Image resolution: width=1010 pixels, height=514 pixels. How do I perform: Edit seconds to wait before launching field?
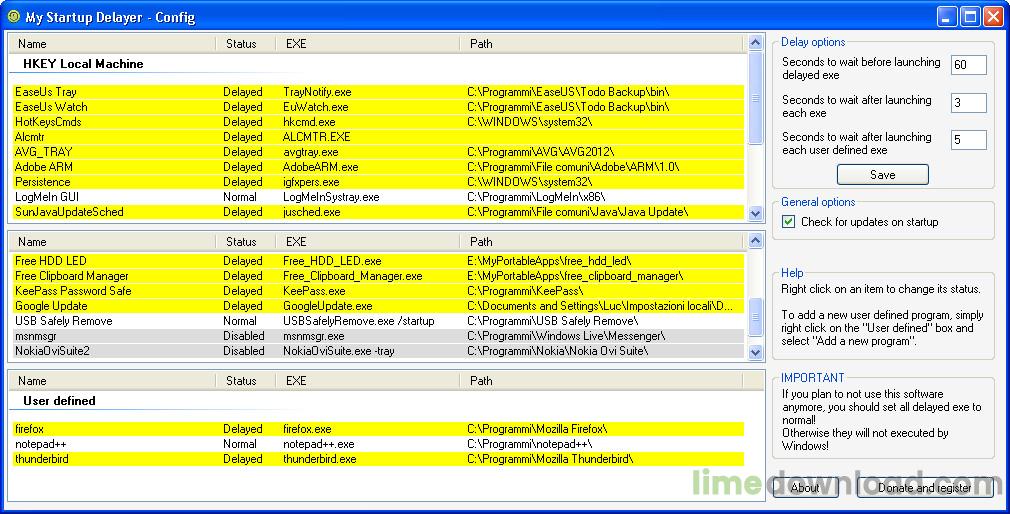click(x=968, y=65)
